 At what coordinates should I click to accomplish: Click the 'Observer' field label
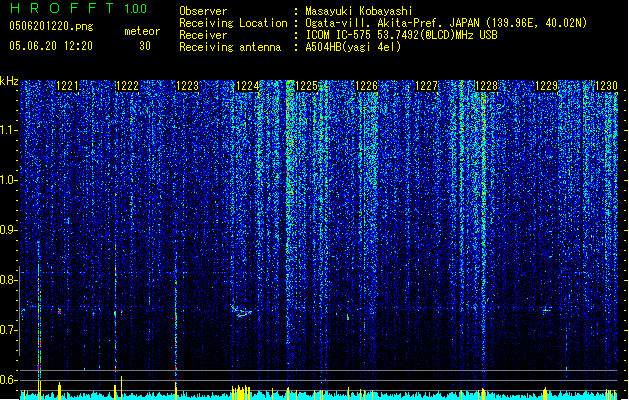point(203,11)
